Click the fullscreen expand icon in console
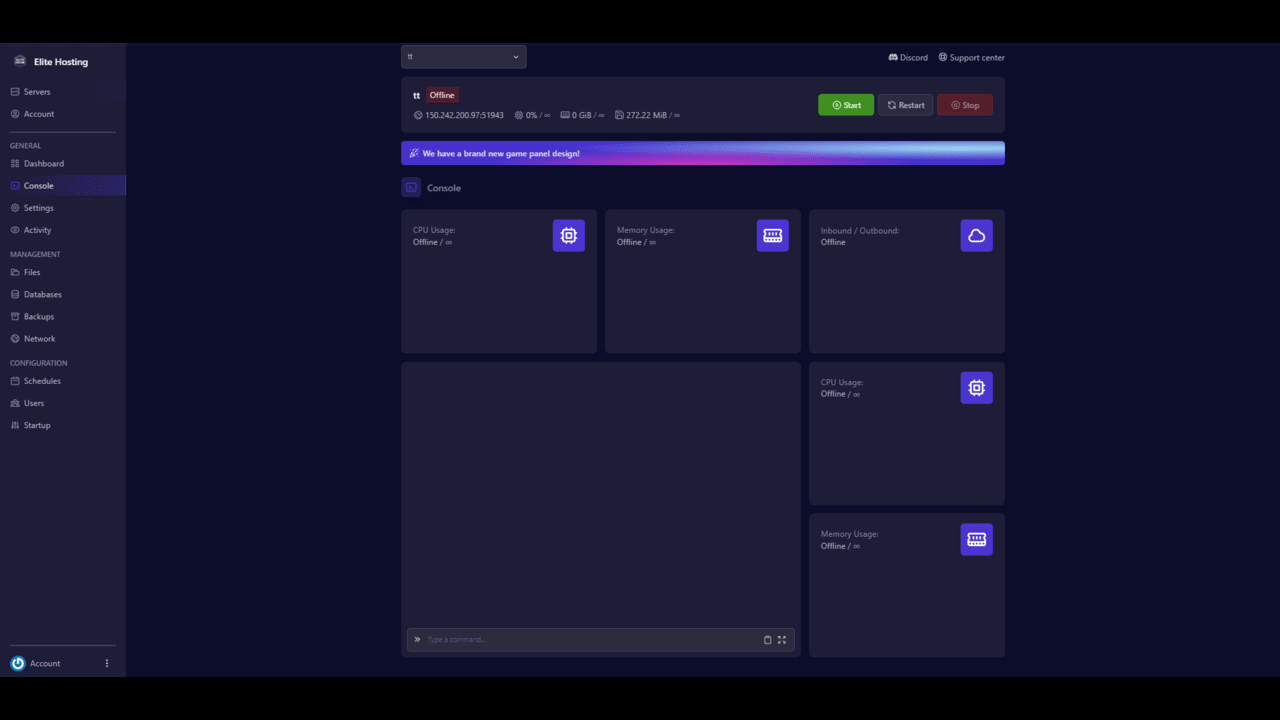Screen dimensions: 1280x720 point(782,640)
